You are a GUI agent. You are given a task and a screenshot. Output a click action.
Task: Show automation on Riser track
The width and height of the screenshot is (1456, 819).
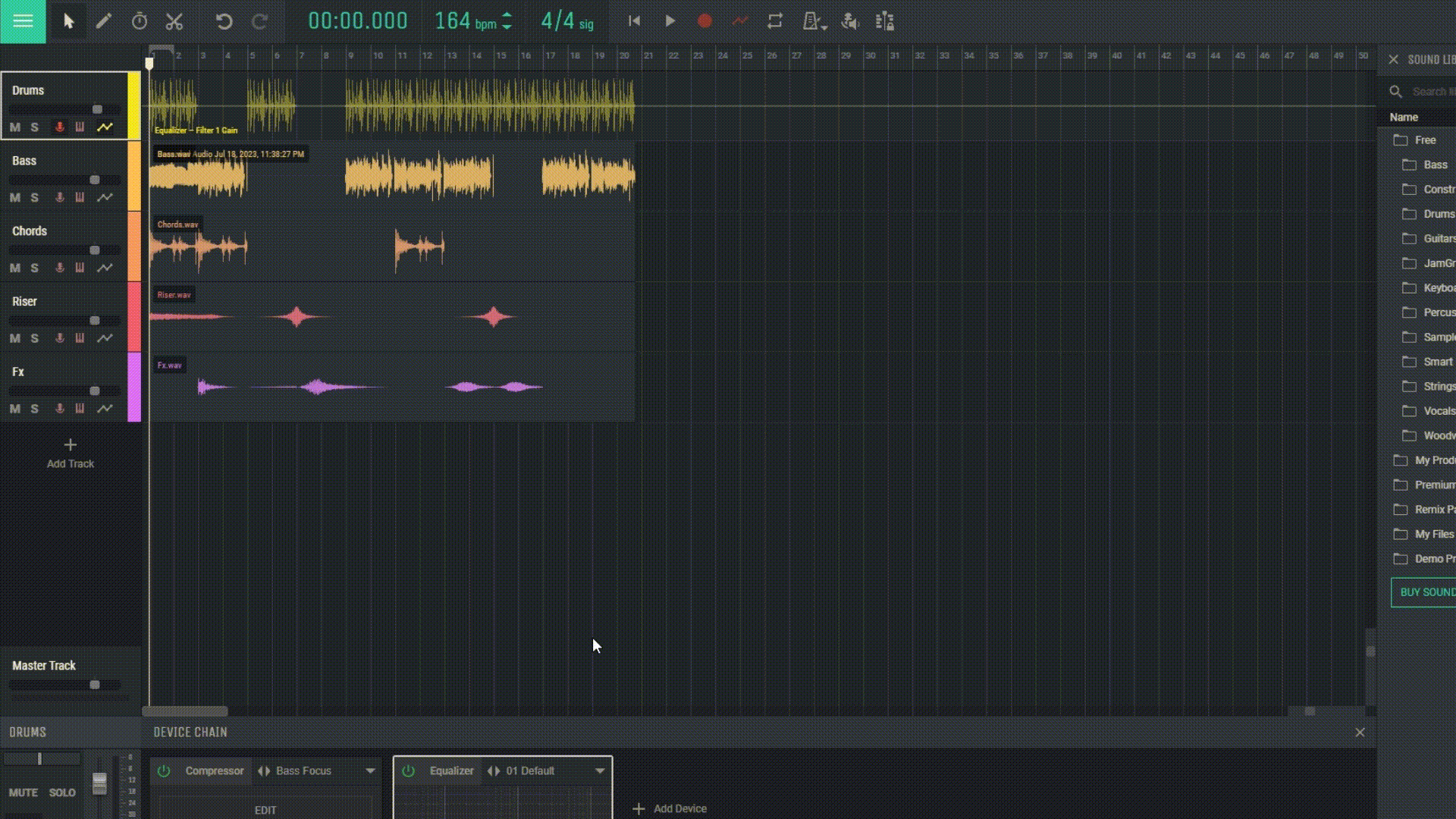105,338
